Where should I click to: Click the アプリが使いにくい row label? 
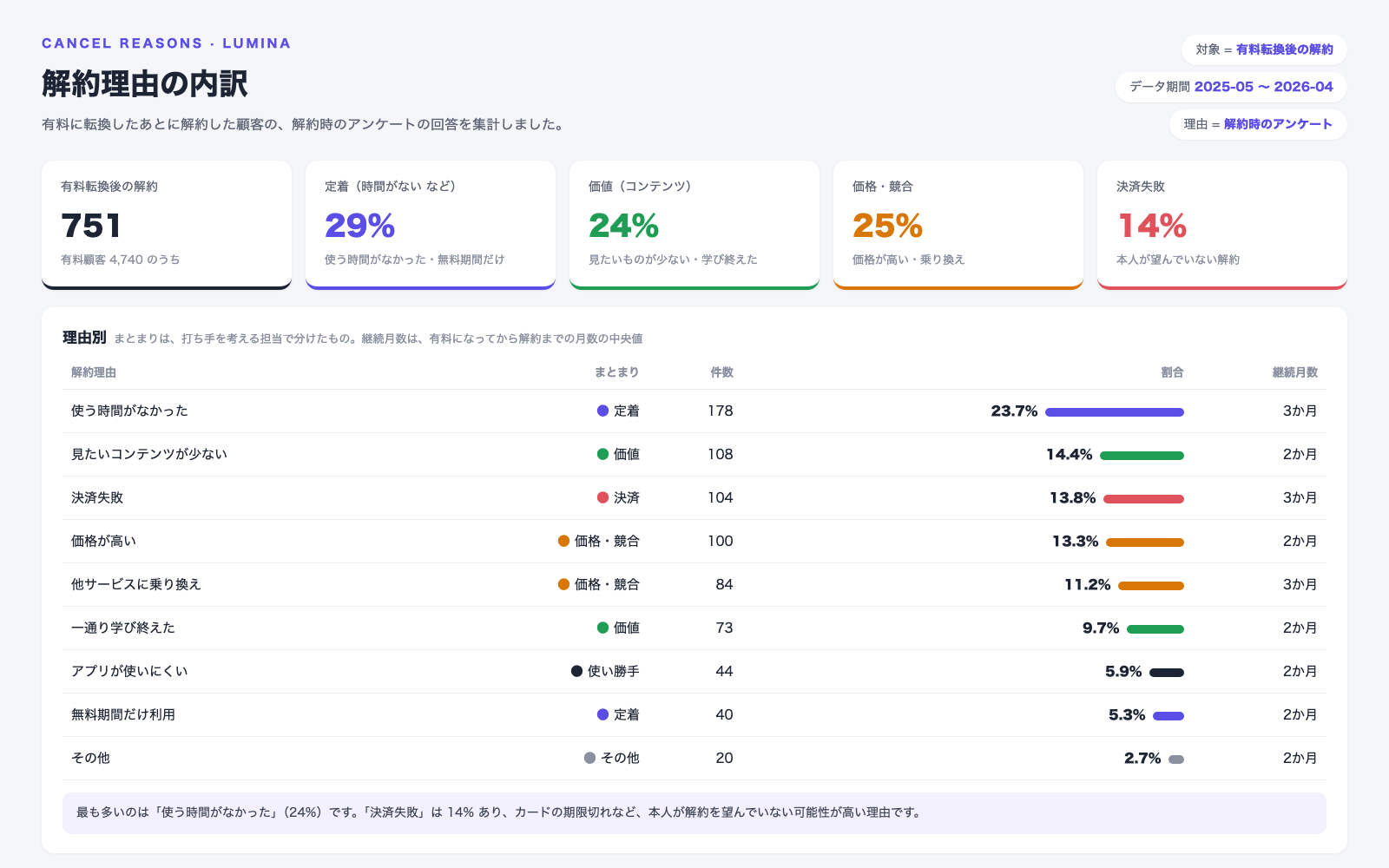click(x=129, y=671)
